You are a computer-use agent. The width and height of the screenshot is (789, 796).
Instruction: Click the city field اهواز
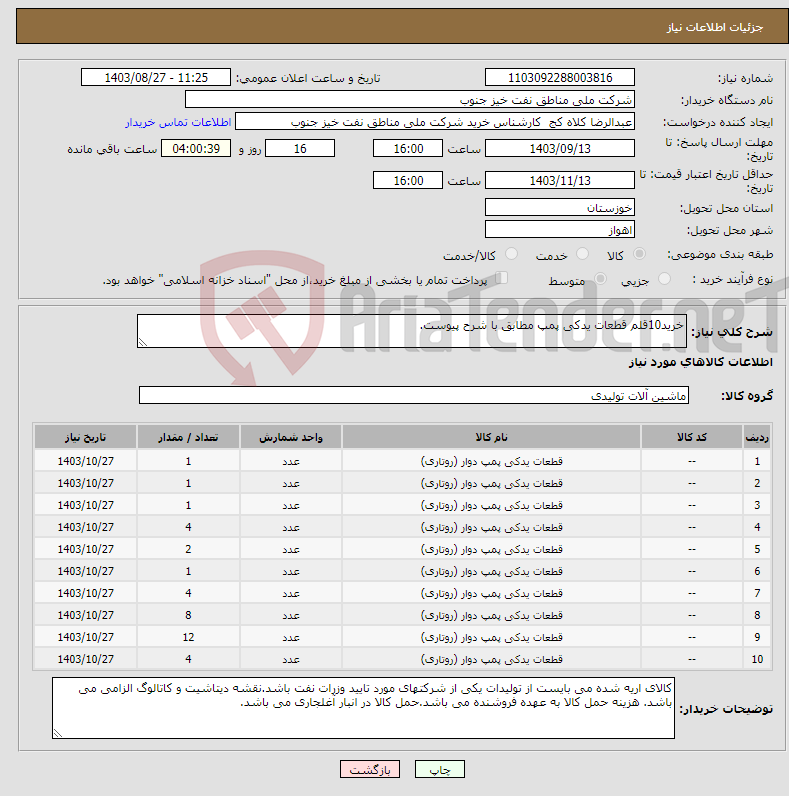(560, 229)
